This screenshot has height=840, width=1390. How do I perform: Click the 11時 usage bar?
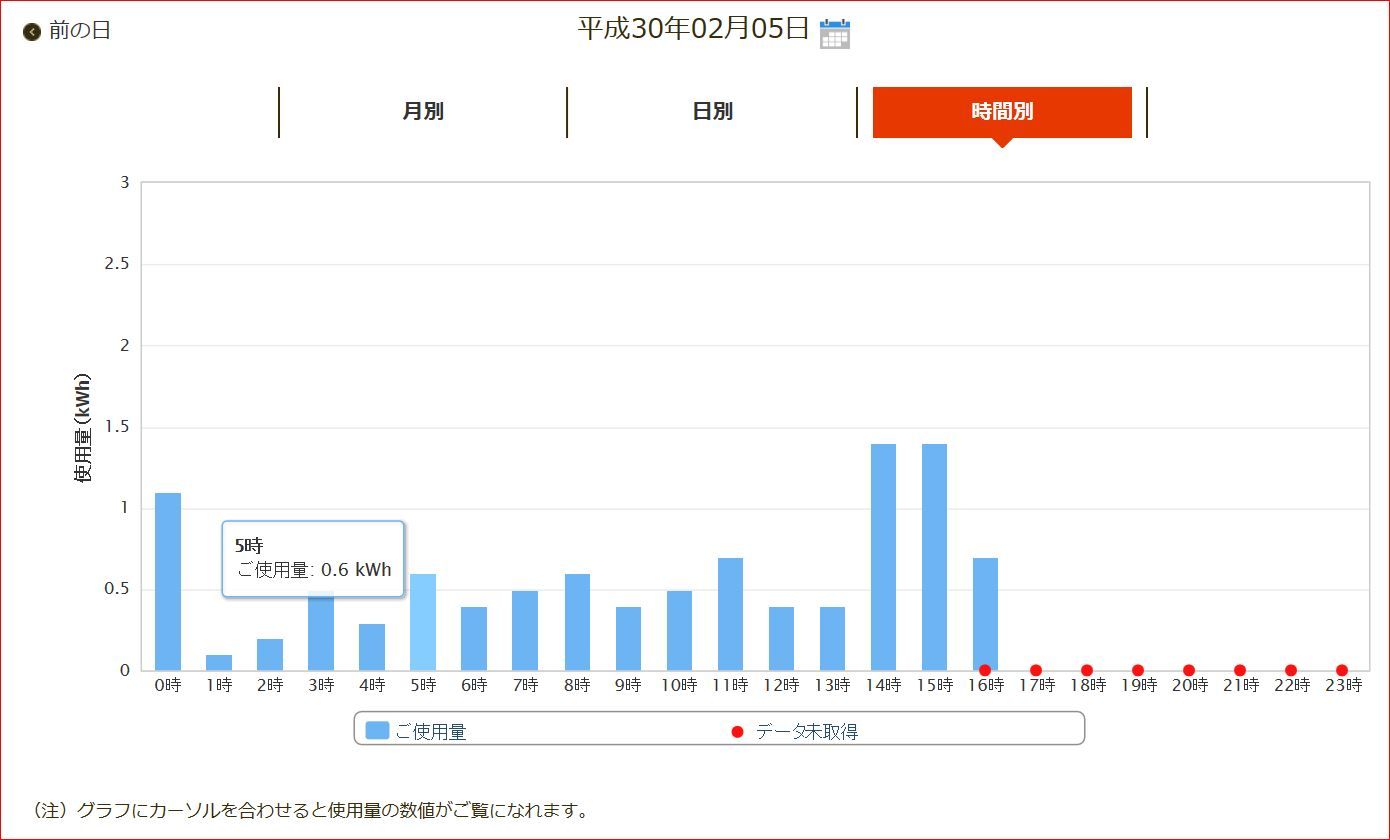730,614
